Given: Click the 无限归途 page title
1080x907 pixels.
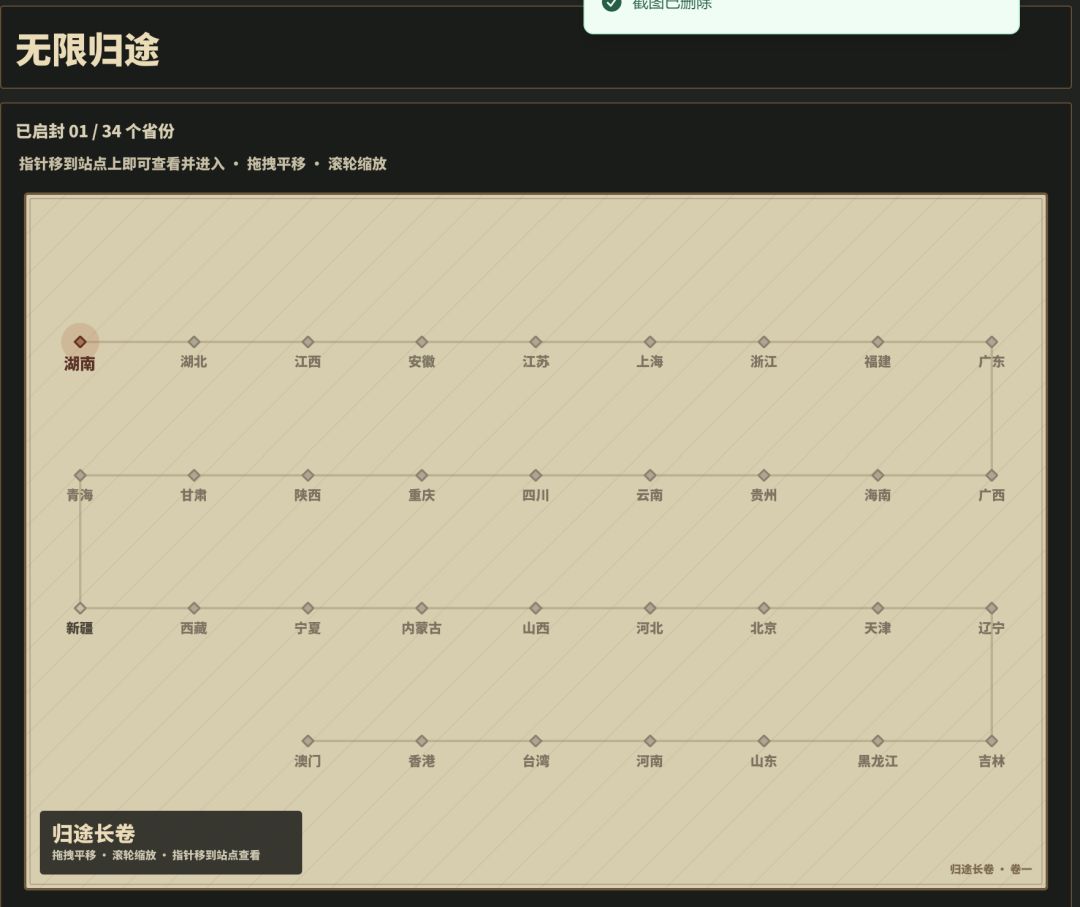Looking at the screenshot, I should tap(87, 50).
